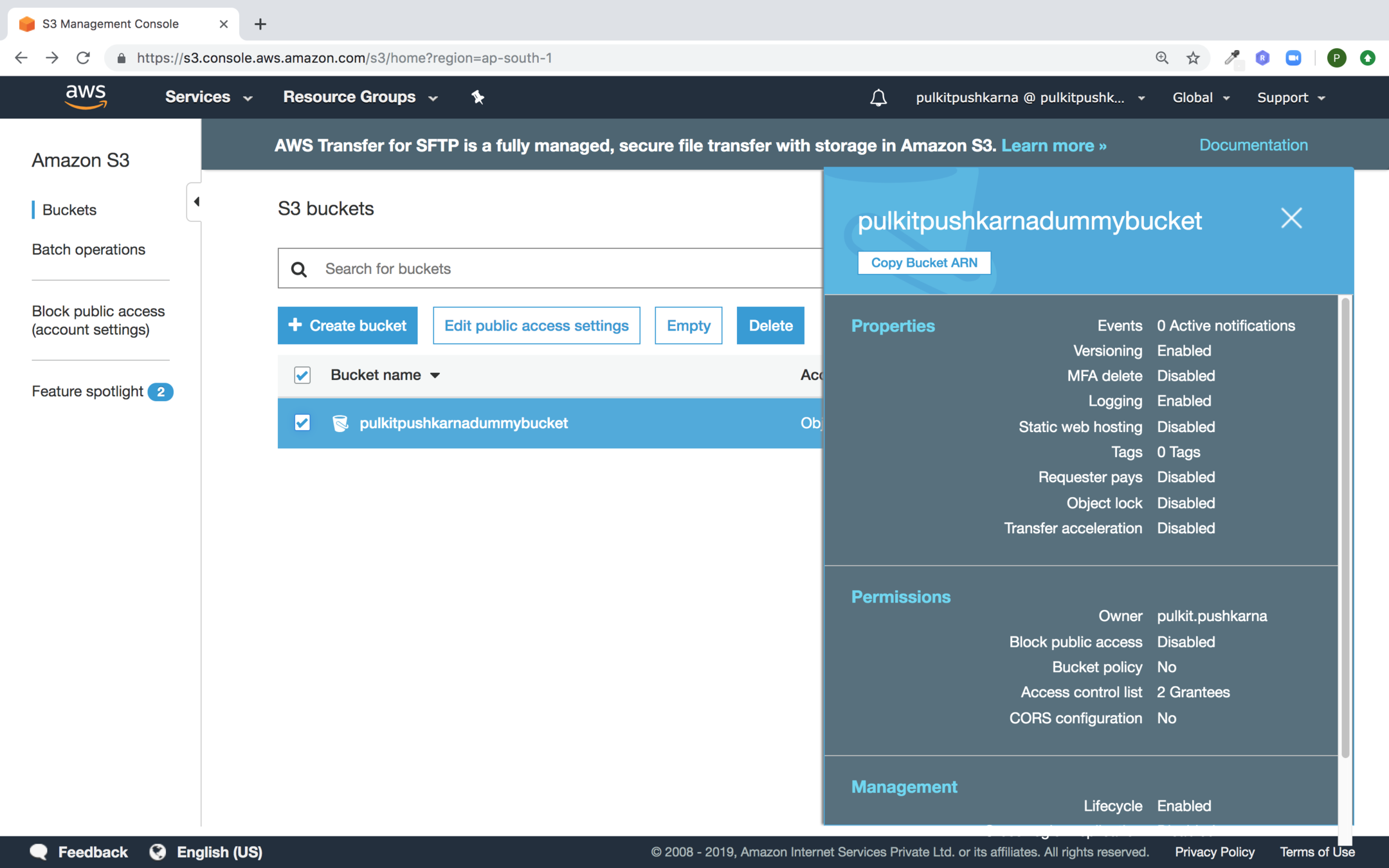Click the details panel vertical scrollbar
The width and height of the screenshot is (1389, 868).
[x=1345, y=527]
